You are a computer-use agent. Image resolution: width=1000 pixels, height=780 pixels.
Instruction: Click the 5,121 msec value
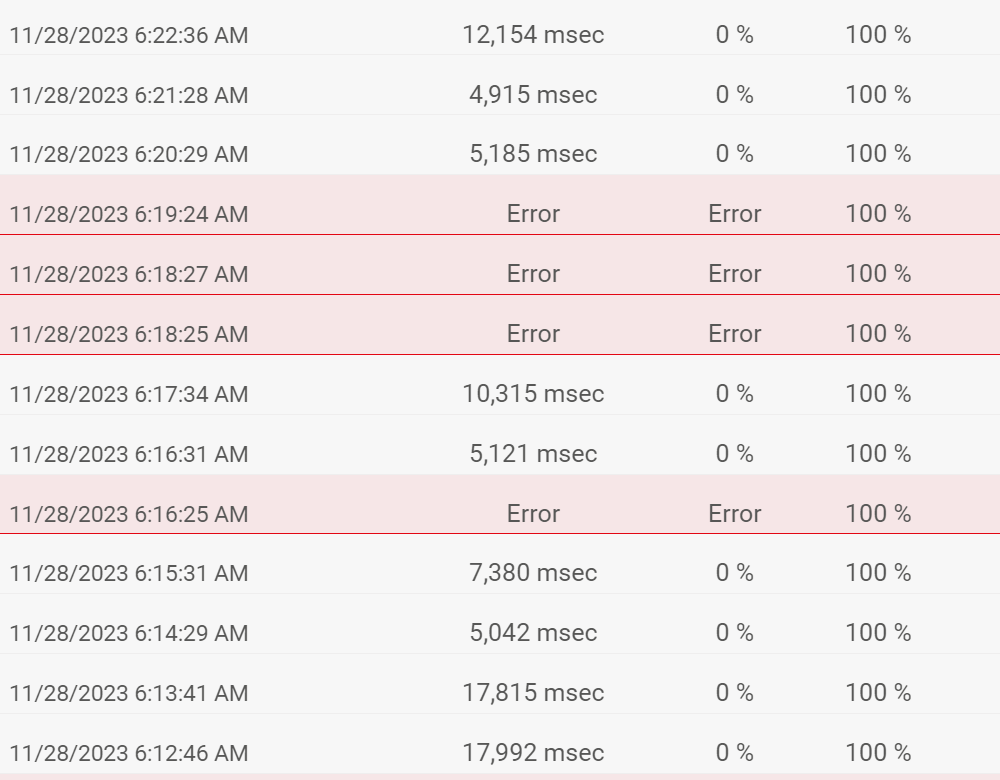(x=533, y=453)
